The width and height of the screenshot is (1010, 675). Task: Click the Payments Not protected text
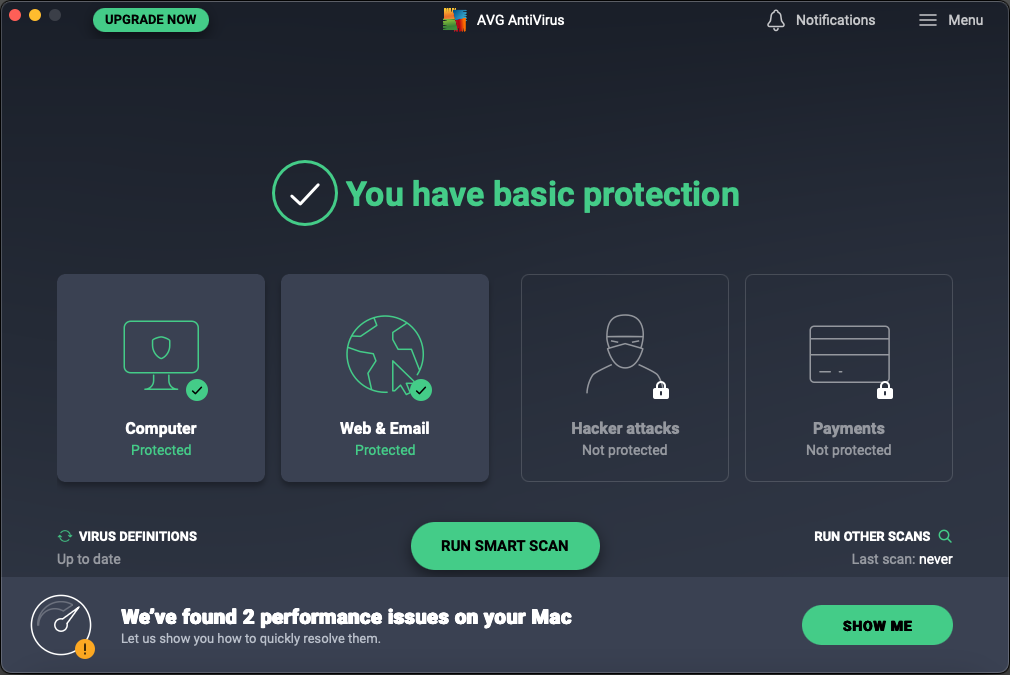click(x=848, y=450)
